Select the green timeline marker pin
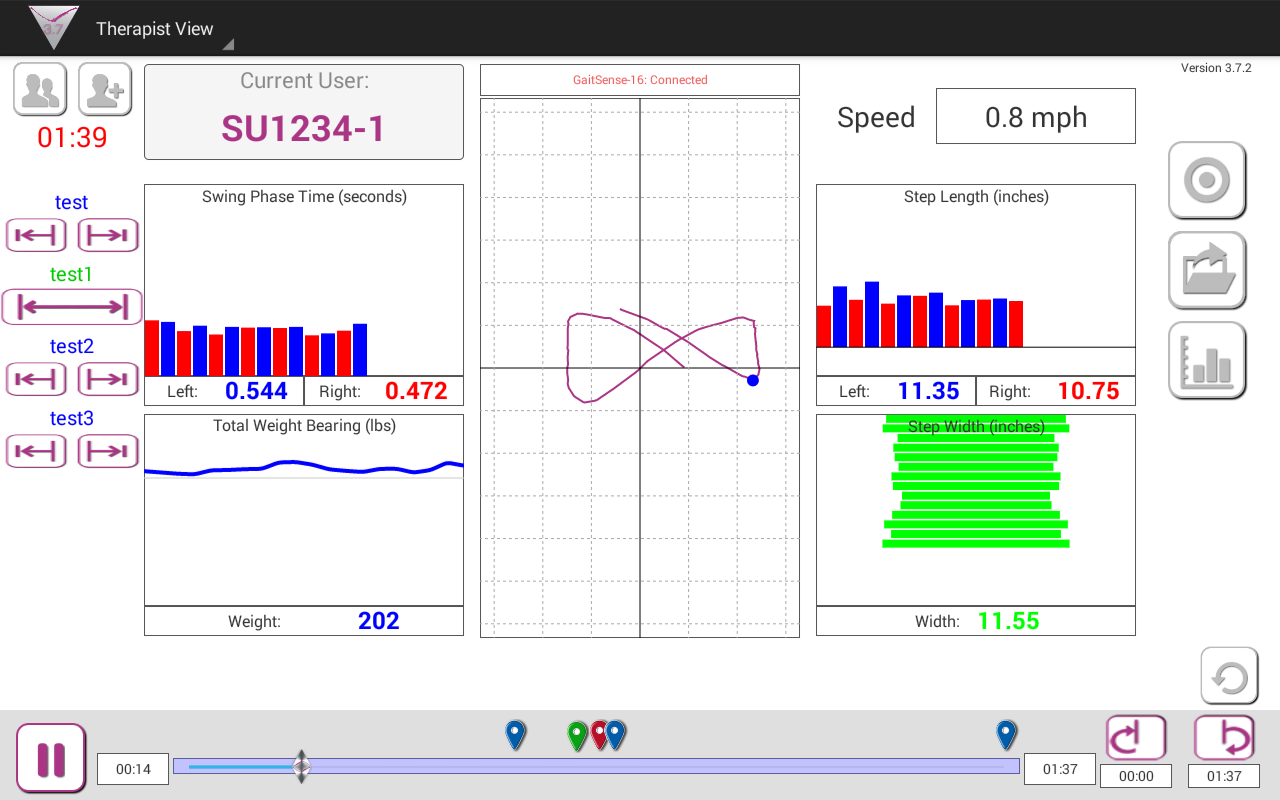 (x=577, y=735)
